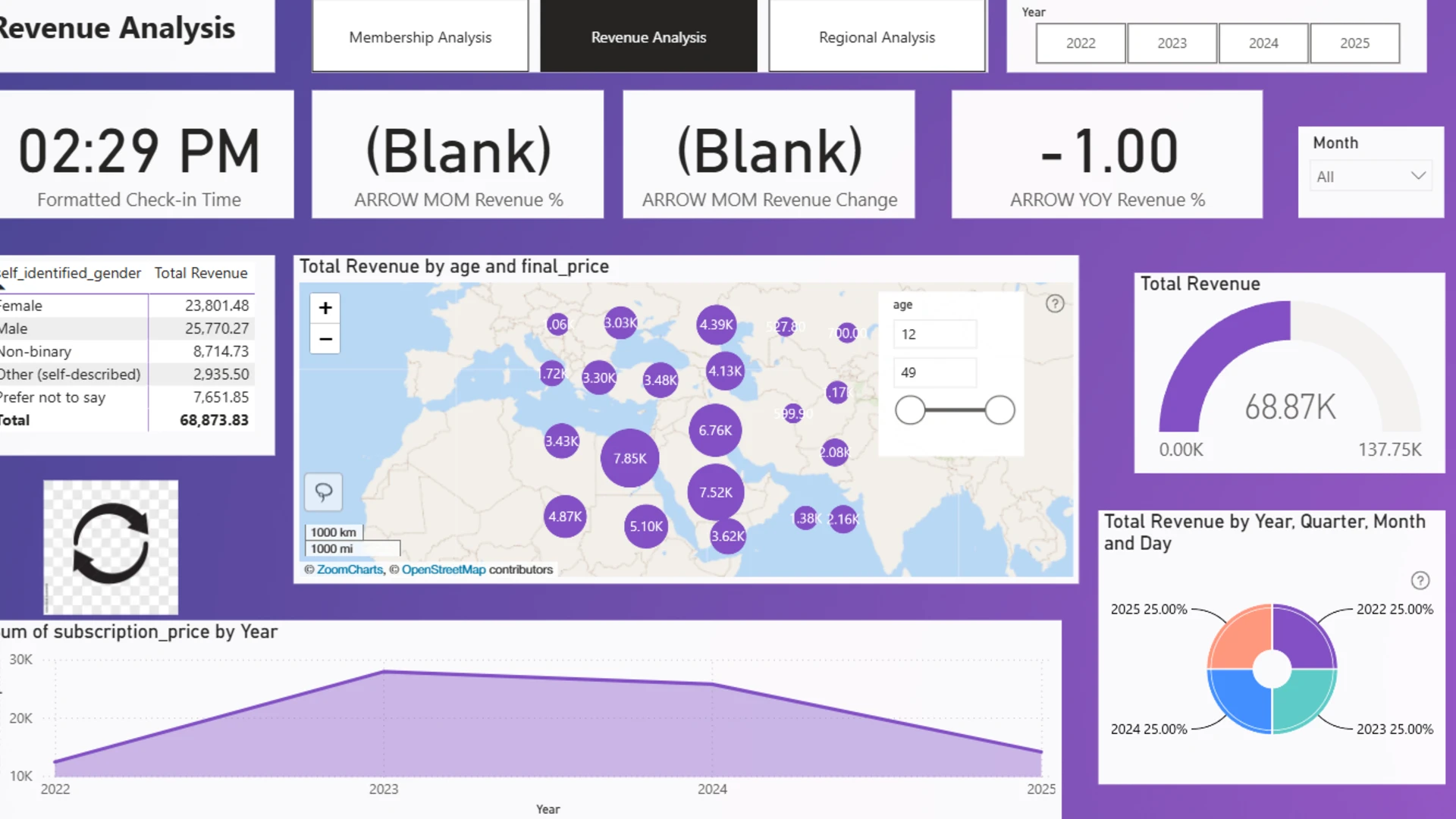The height and width of the screenshot is (819, 1456).
Task: Open the donut chart help icon
Action: coord(1420,581)
